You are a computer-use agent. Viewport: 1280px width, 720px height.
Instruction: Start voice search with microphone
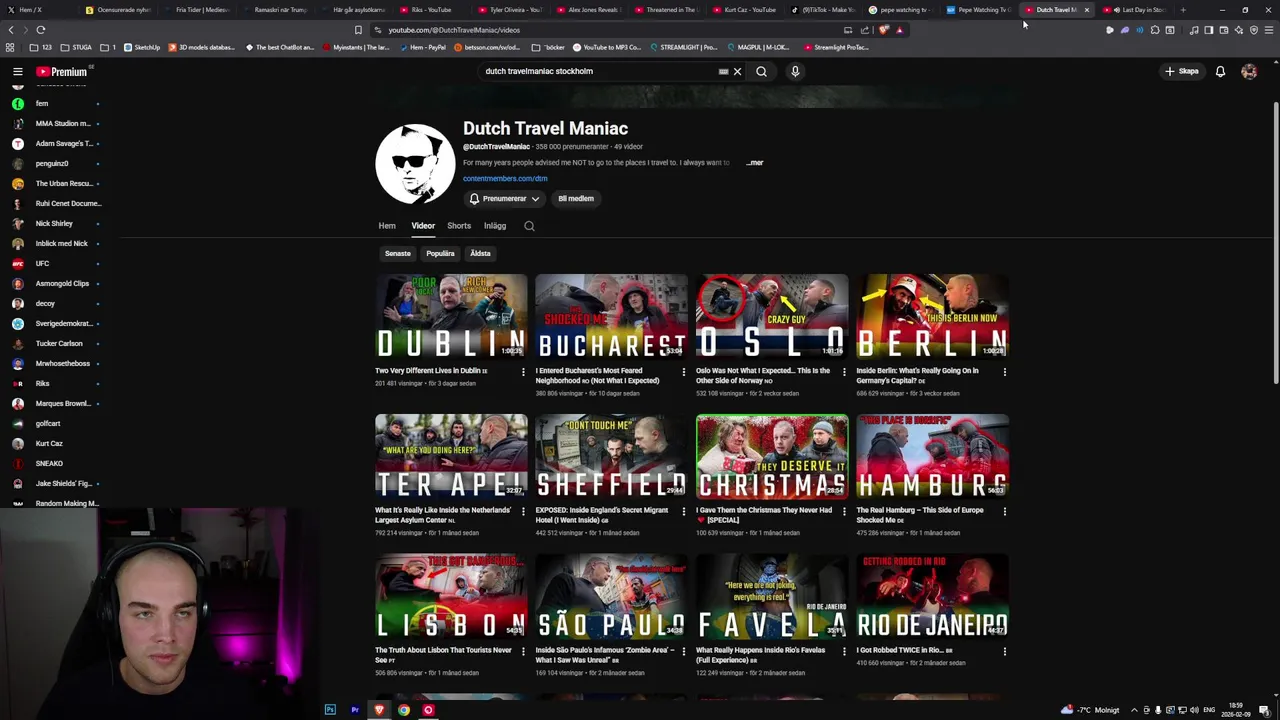click(x=795, y=71)
